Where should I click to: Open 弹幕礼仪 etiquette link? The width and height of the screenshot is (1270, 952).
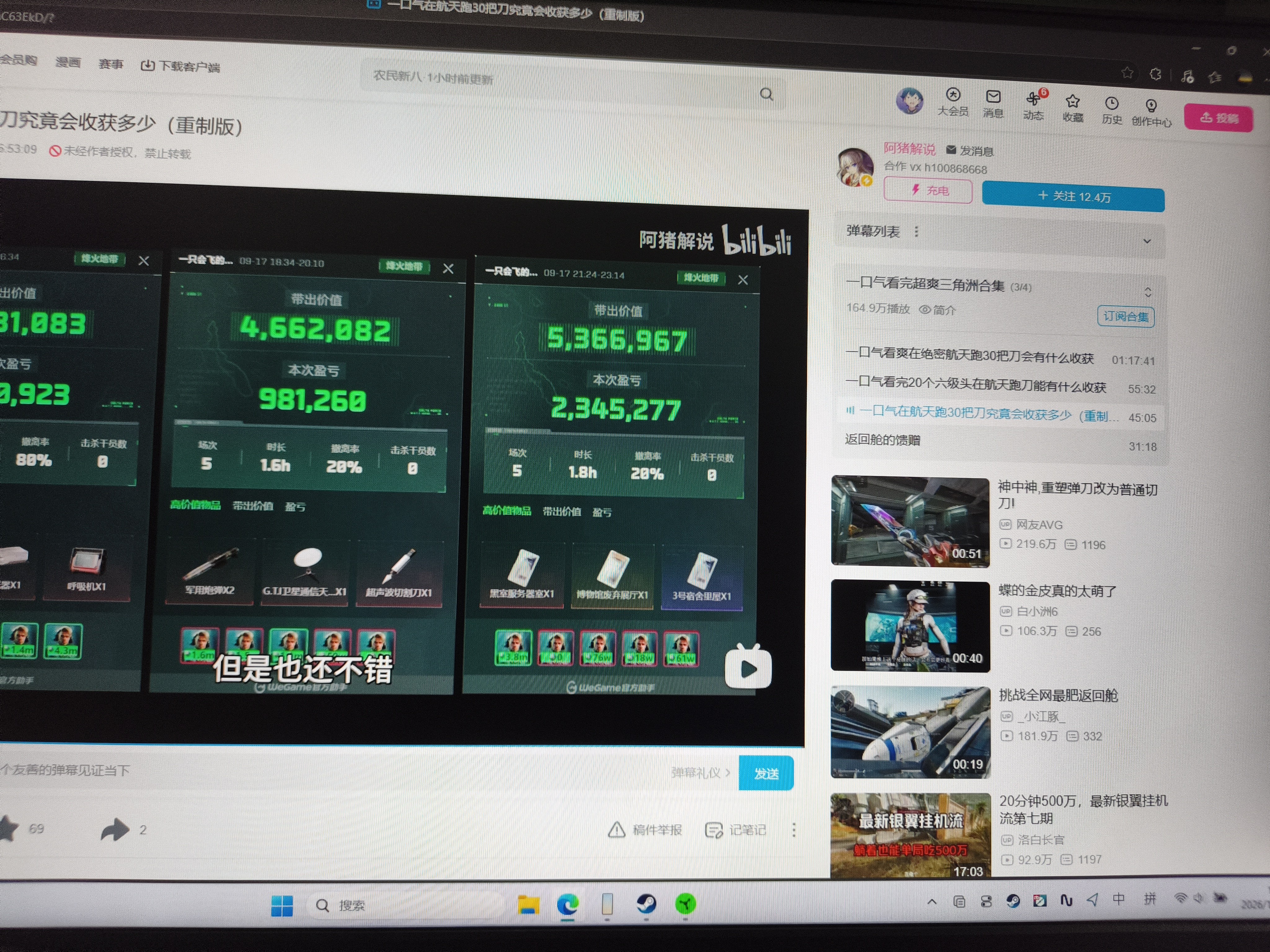click(x=700, y=772)
